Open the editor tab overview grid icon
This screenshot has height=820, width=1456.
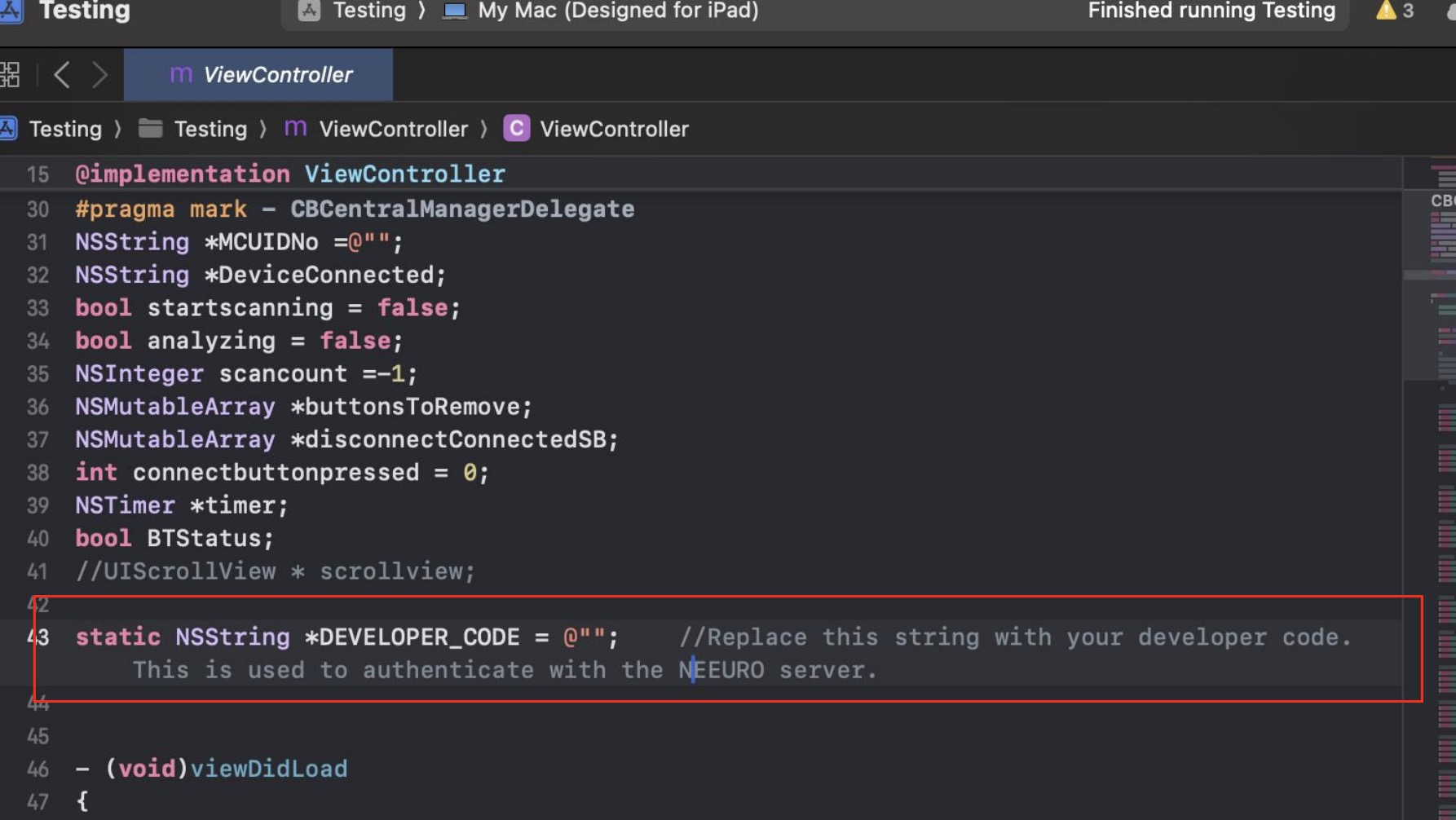point(11,74)
